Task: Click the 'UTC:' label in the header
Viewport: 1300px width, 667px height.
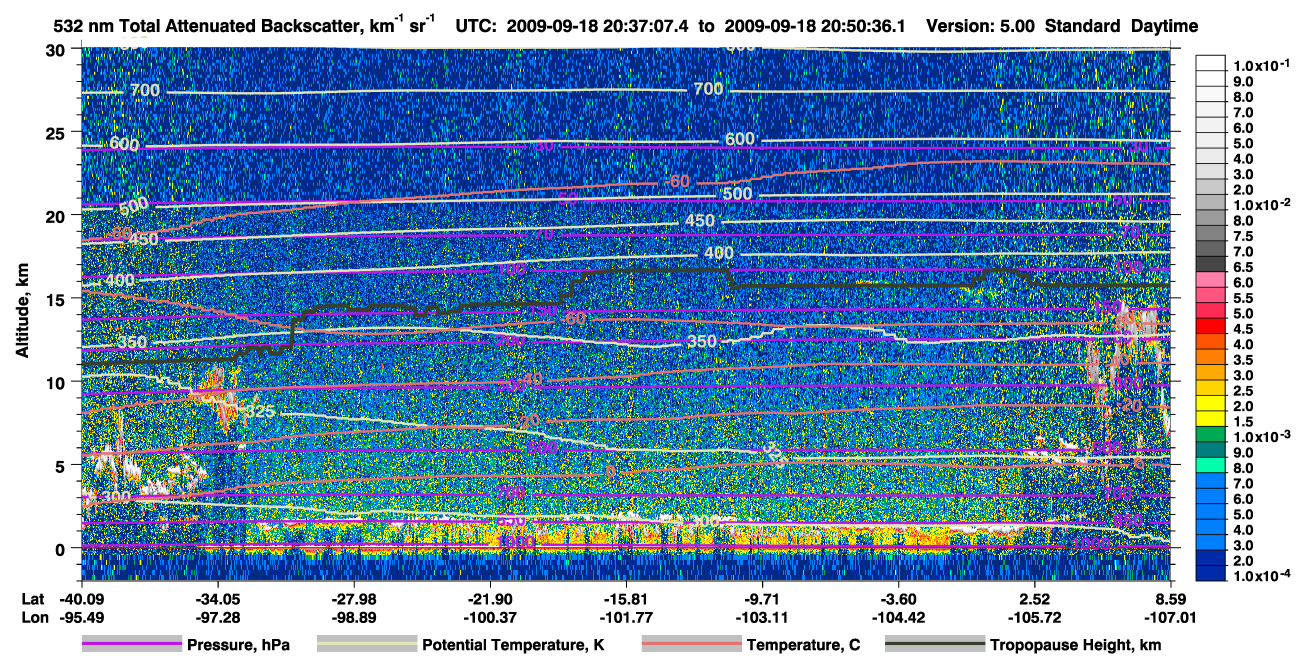Action: point(477,26)
